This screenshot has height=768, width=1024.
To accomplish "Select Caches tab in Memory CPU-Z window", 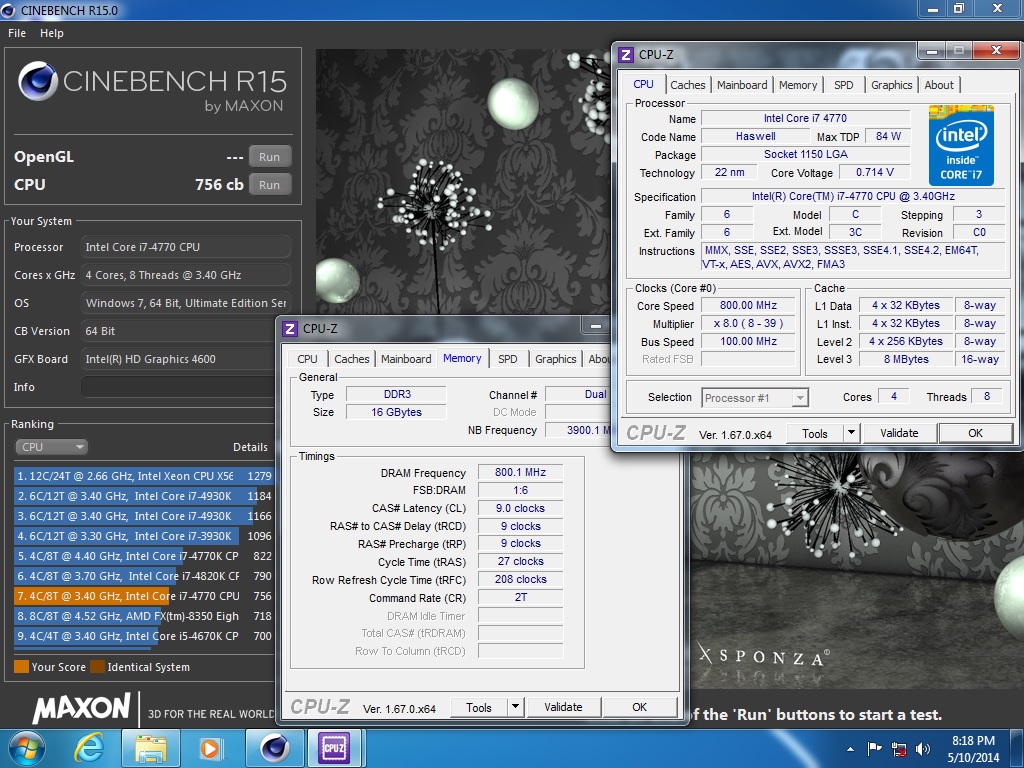I will (x=351, y=359).
